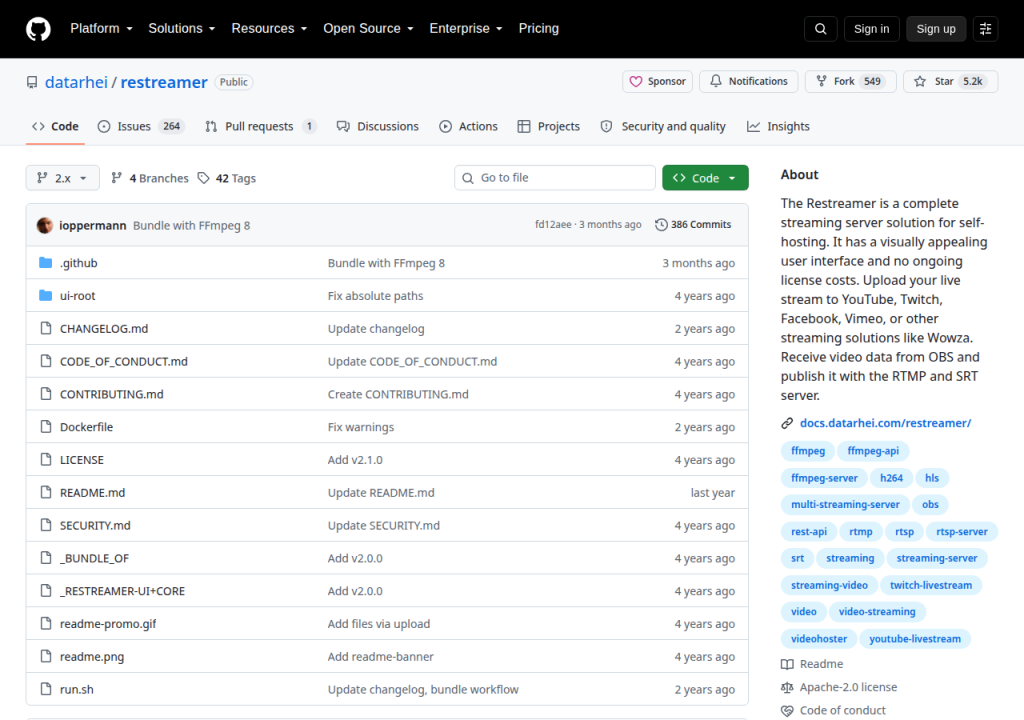The width and height of the screenshot is (1024, 720).
Task: Open the Security and quality tab
Action: tap(663, 127)
